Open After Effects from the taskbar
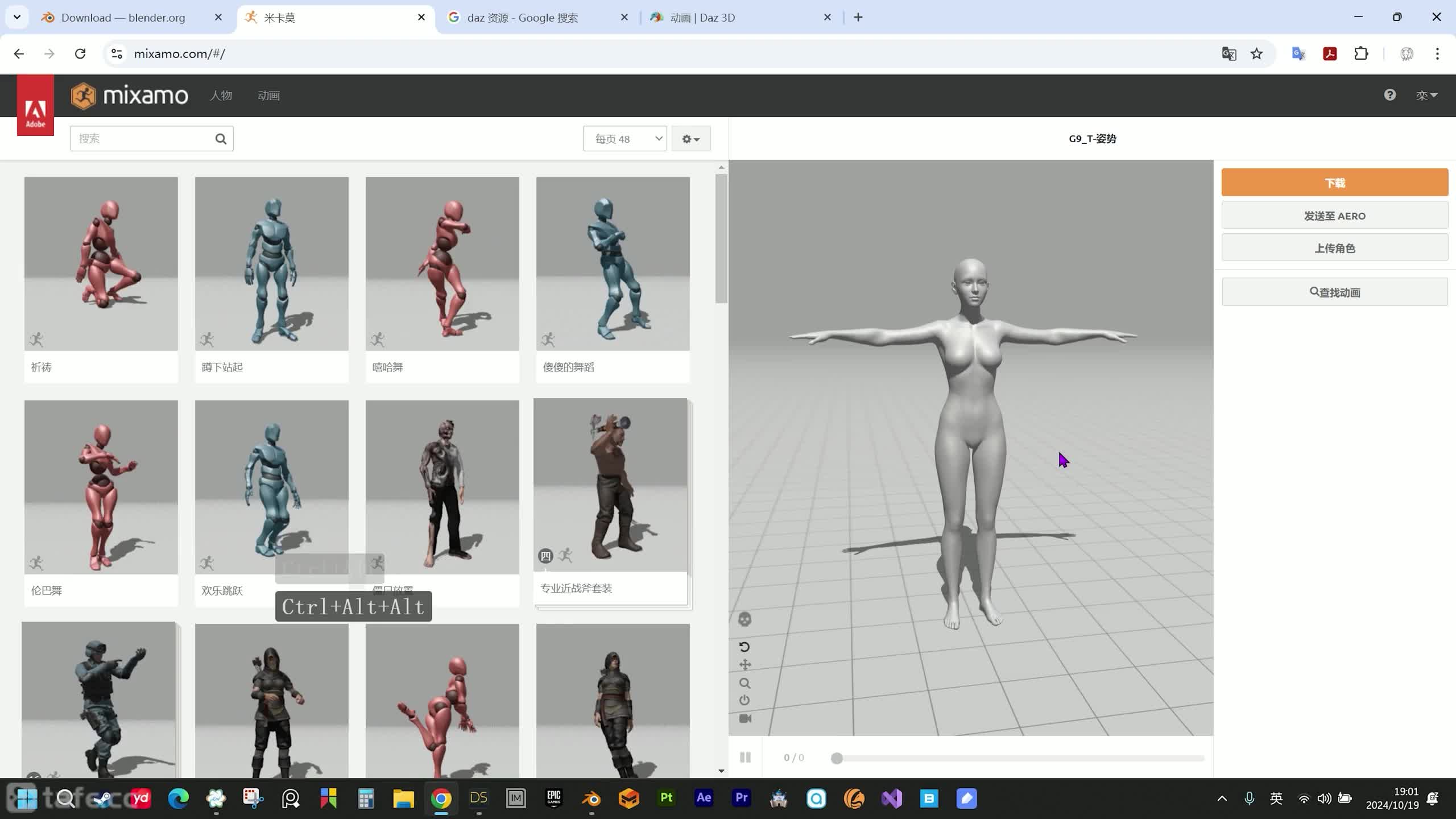 pos(704,799)
